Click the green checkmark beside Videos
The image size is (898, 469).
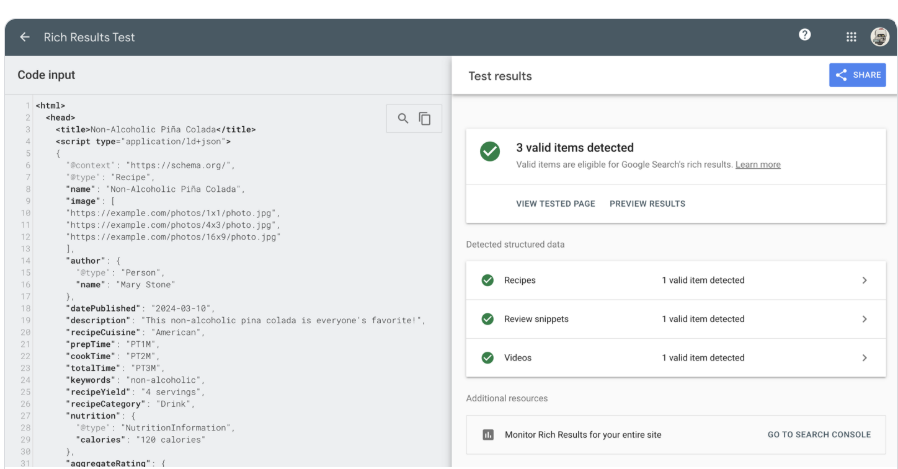[487, 358]
